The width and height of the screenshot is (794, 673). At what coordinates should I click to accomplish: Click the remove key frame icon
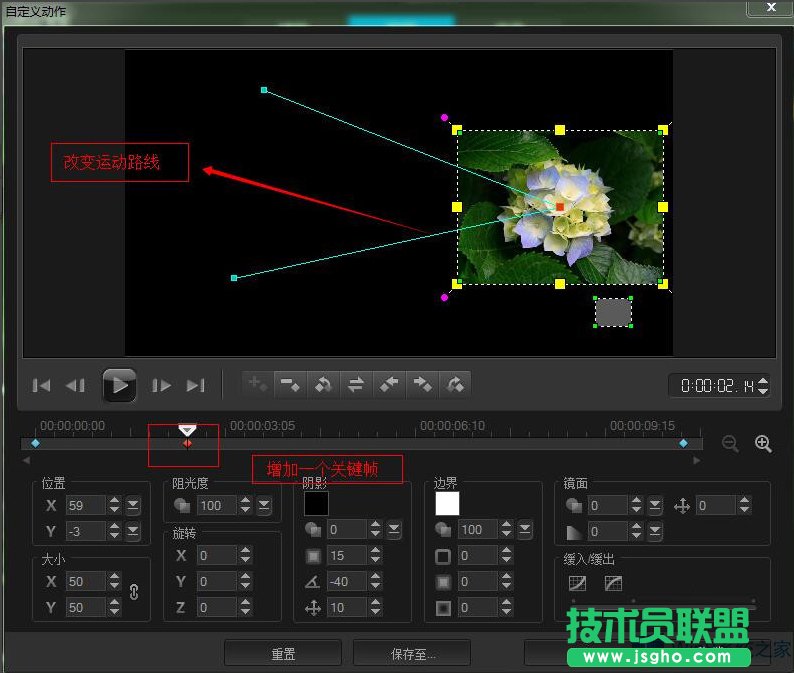pos(290,384)
